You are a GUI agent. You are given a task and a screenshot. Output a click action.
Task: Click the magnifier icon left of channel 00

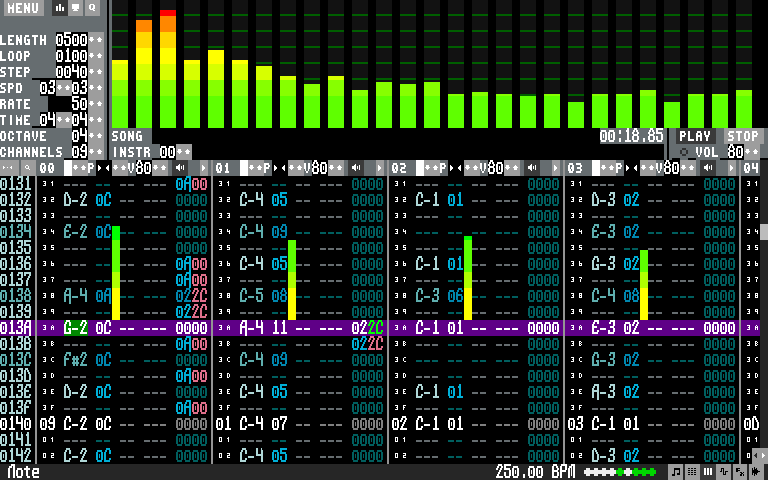(x=27, y=168)
